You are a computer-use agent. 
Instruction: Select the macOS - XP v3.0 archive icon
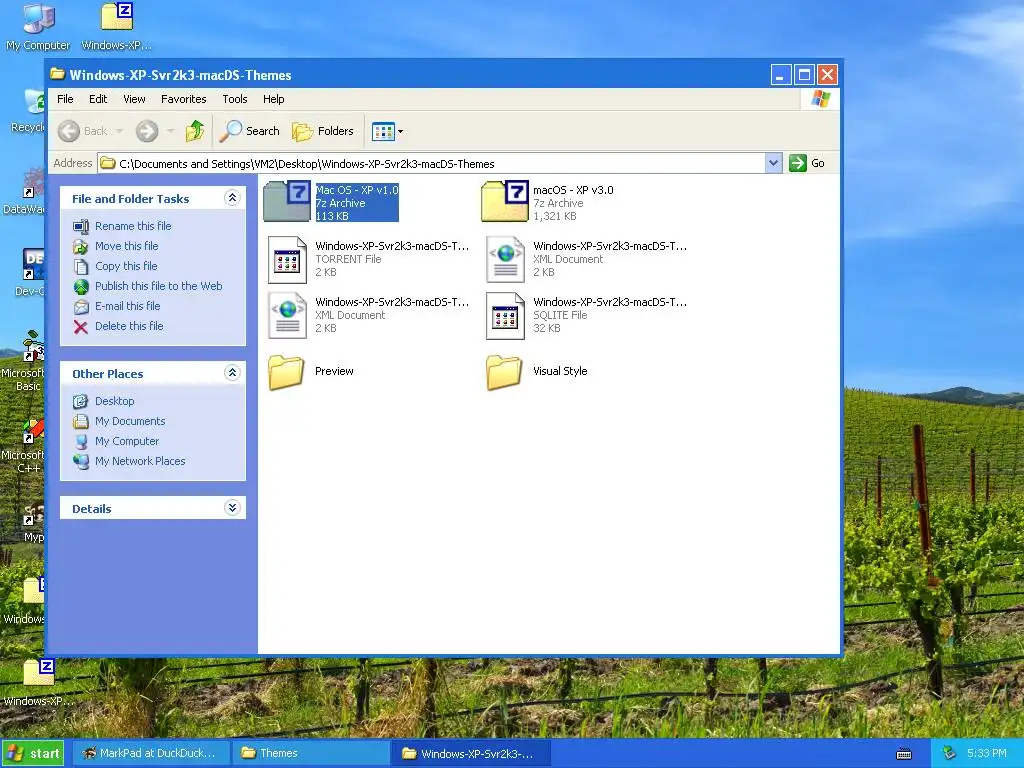click(505, 201)
